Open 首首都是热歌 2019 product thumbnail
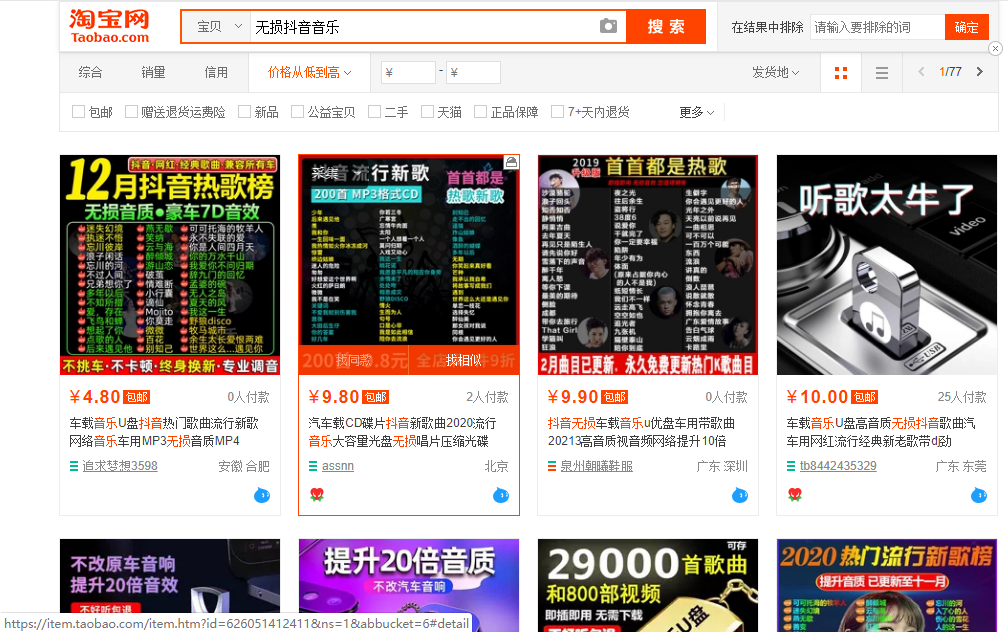1008x632 pixels. 648,265
